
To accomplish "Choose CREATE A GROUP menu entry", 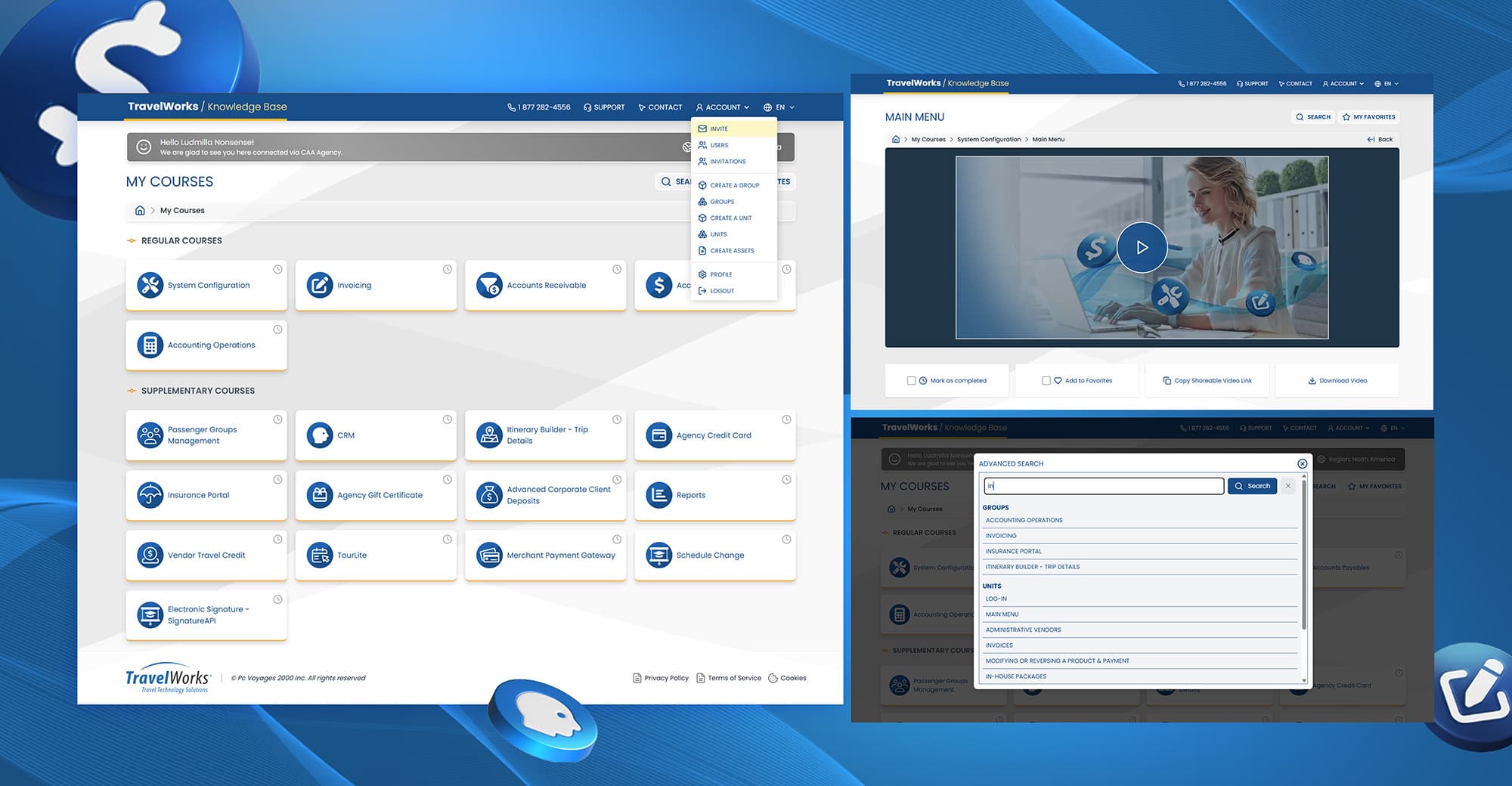I will (x=733, y=185).
